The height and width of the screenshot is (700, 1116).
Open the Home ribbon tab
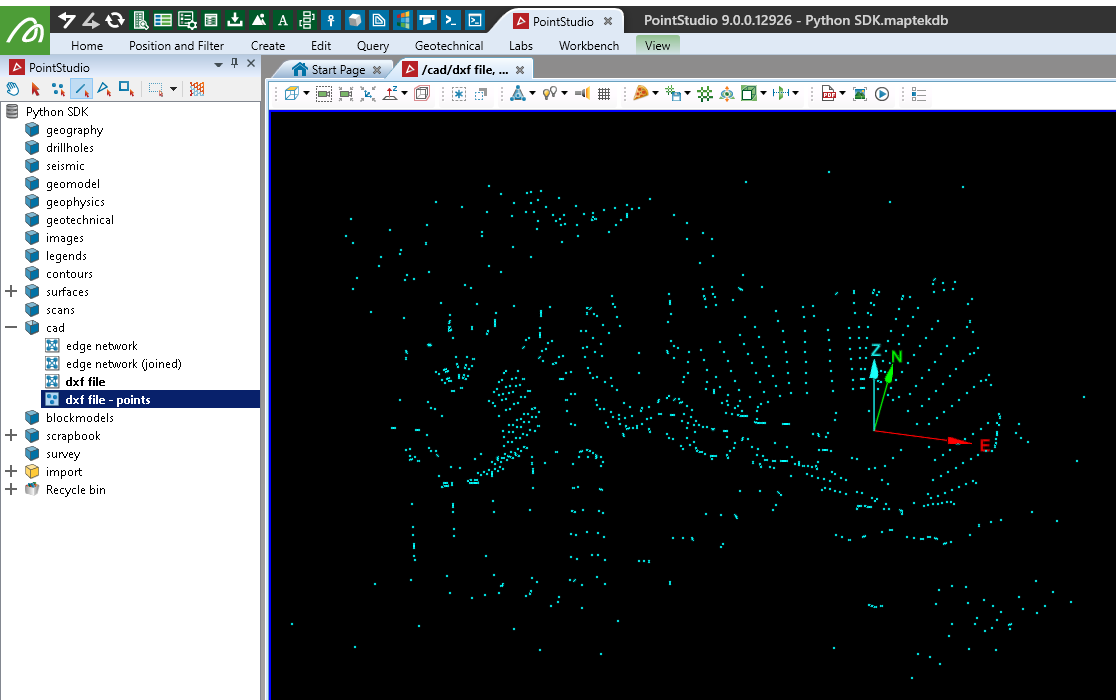pyautogui.click(x=87, y=46)
